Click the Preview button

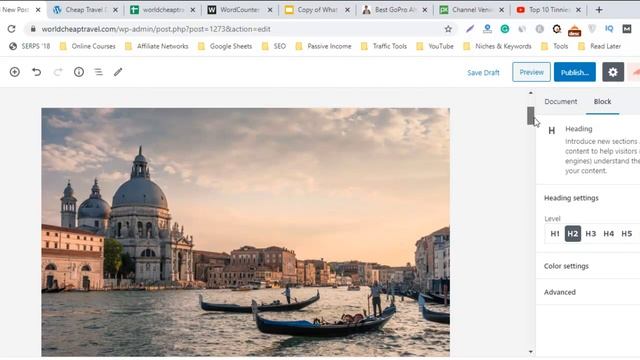531,72
